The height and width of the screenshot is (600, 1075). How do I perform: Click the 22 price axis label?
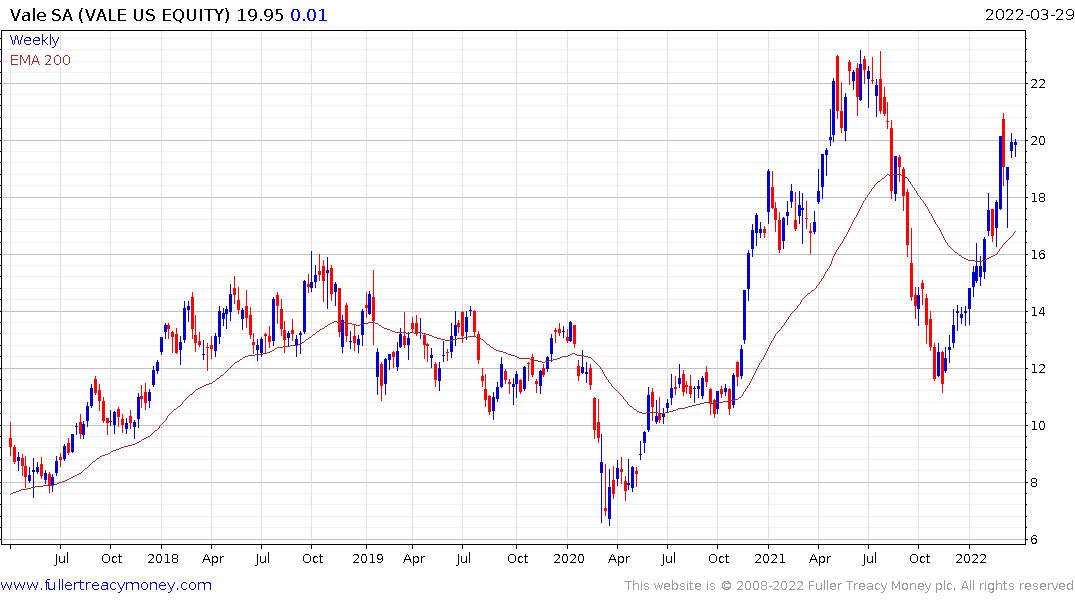click(1038, 84)
